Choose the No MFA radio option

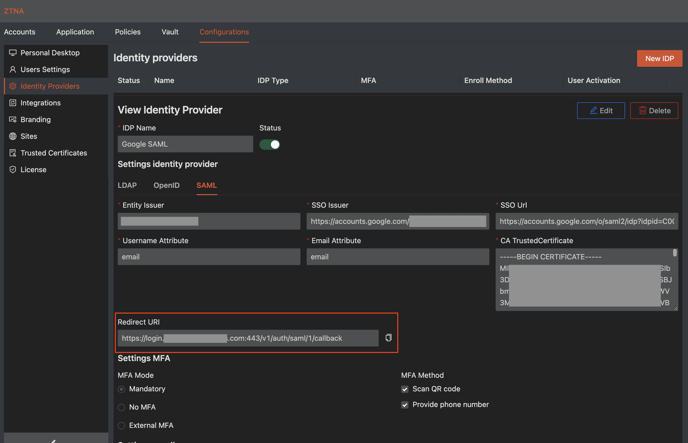point(122,407)
